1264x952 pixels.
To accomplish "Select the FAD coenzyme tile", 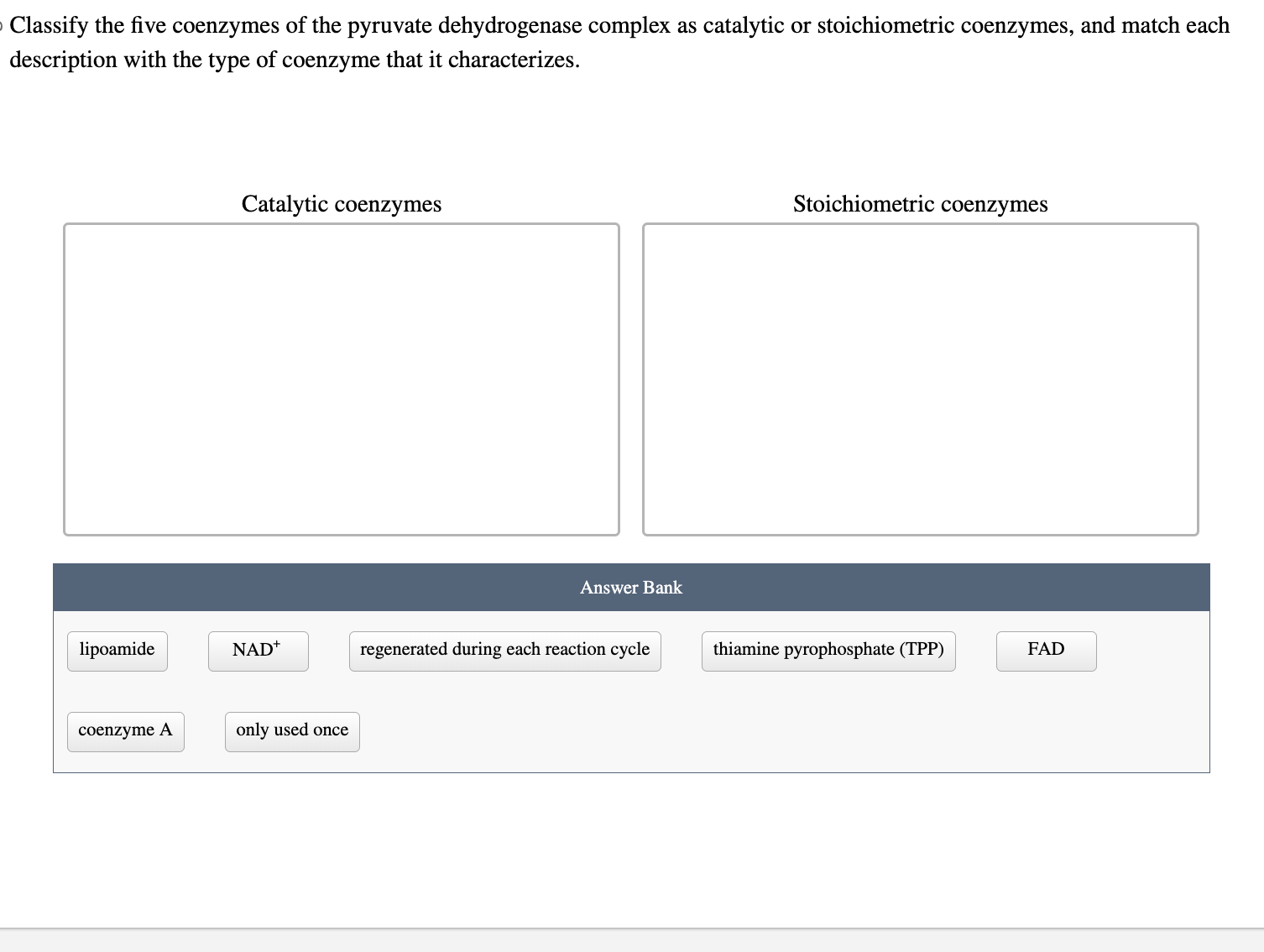I will coord(1046,650).
